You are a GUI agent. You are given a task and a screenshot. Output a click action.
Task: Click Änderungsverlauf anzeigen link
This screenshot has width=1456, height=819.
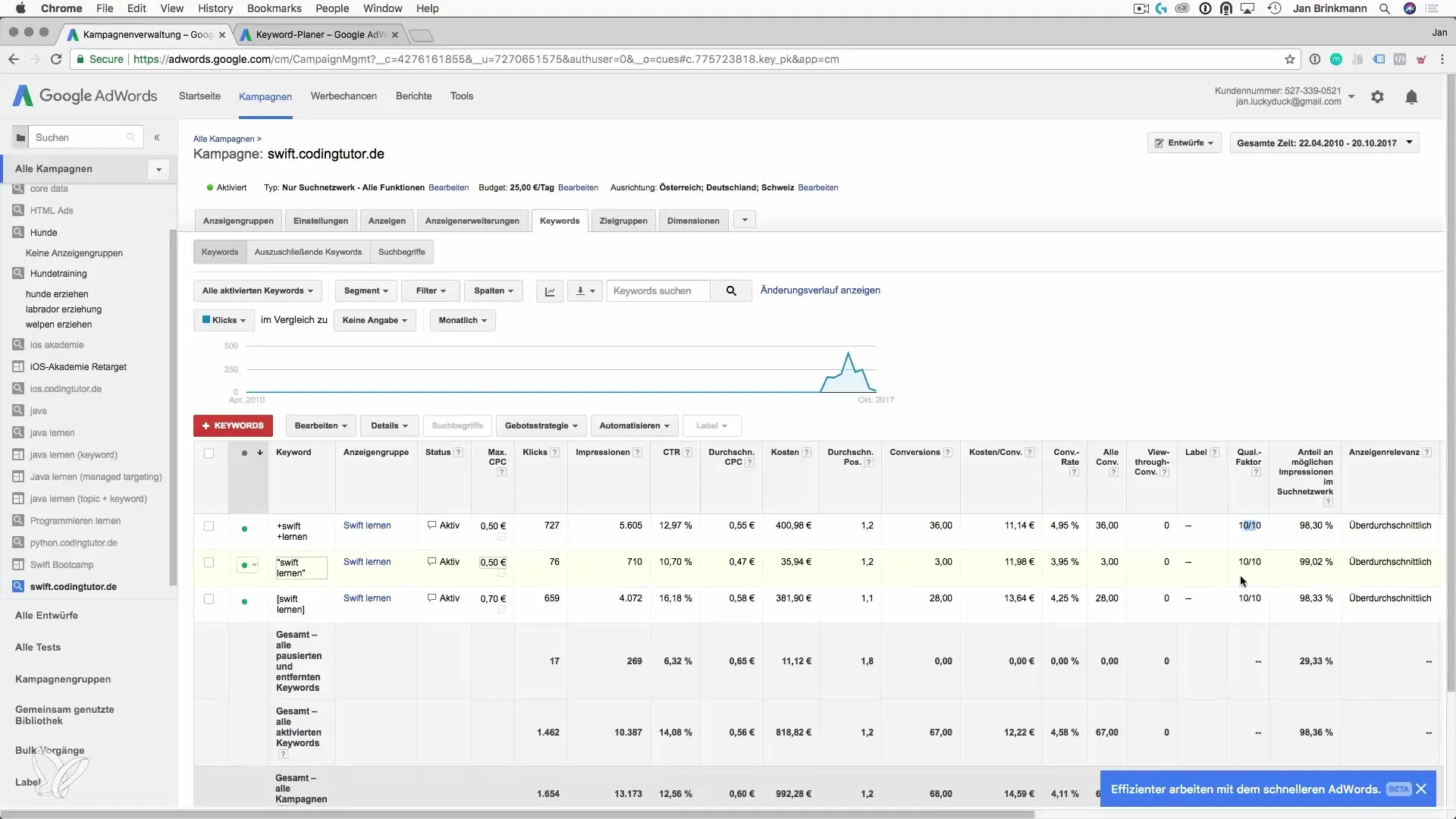(x=820, y=290)
